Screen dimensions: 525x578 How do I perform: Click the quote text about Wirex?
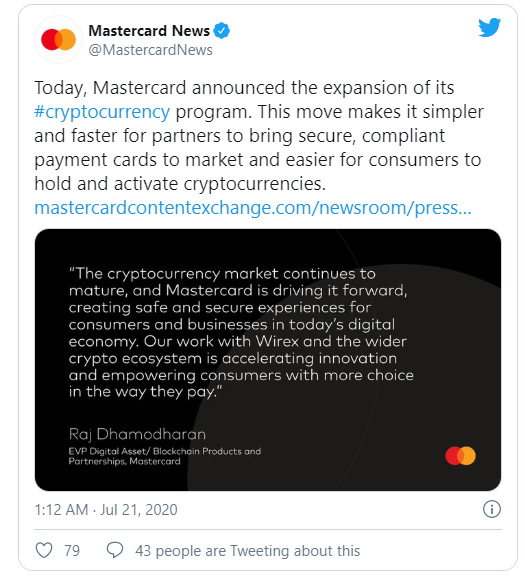tap(241, 332)
